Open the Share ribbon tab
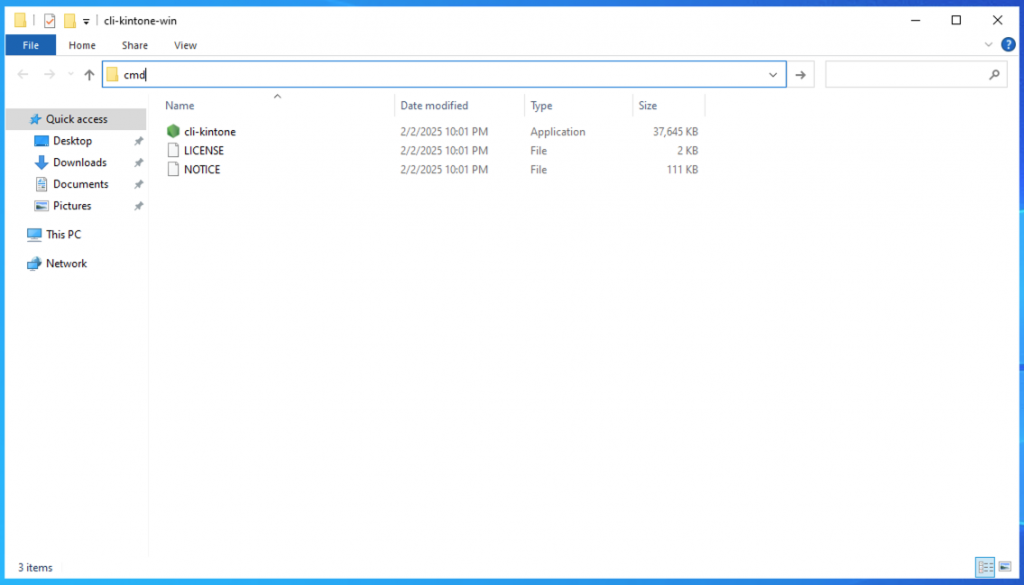1024x585 pixels. [135, 45]
